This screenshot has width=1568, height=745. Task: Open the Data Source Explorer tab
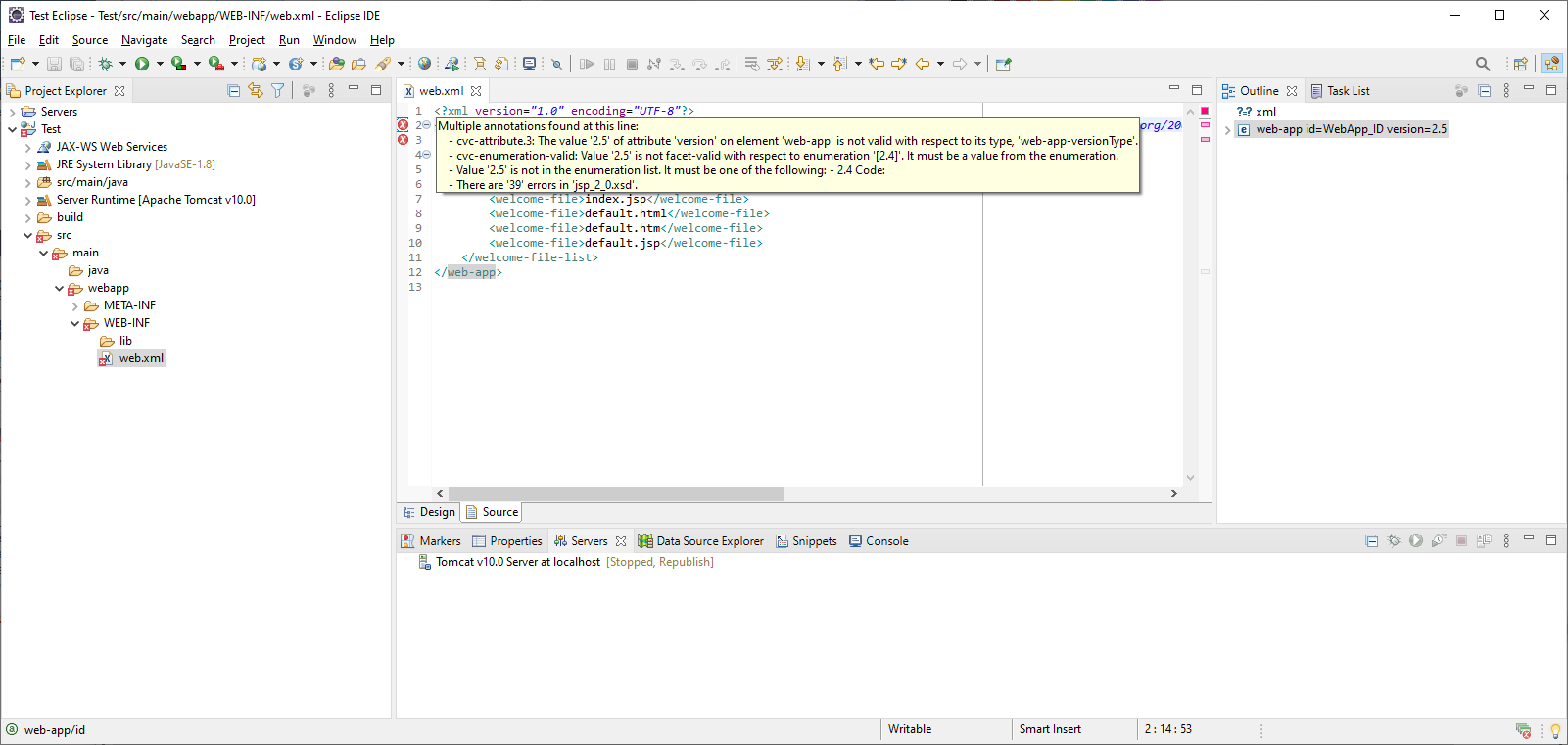click(700, 541)
